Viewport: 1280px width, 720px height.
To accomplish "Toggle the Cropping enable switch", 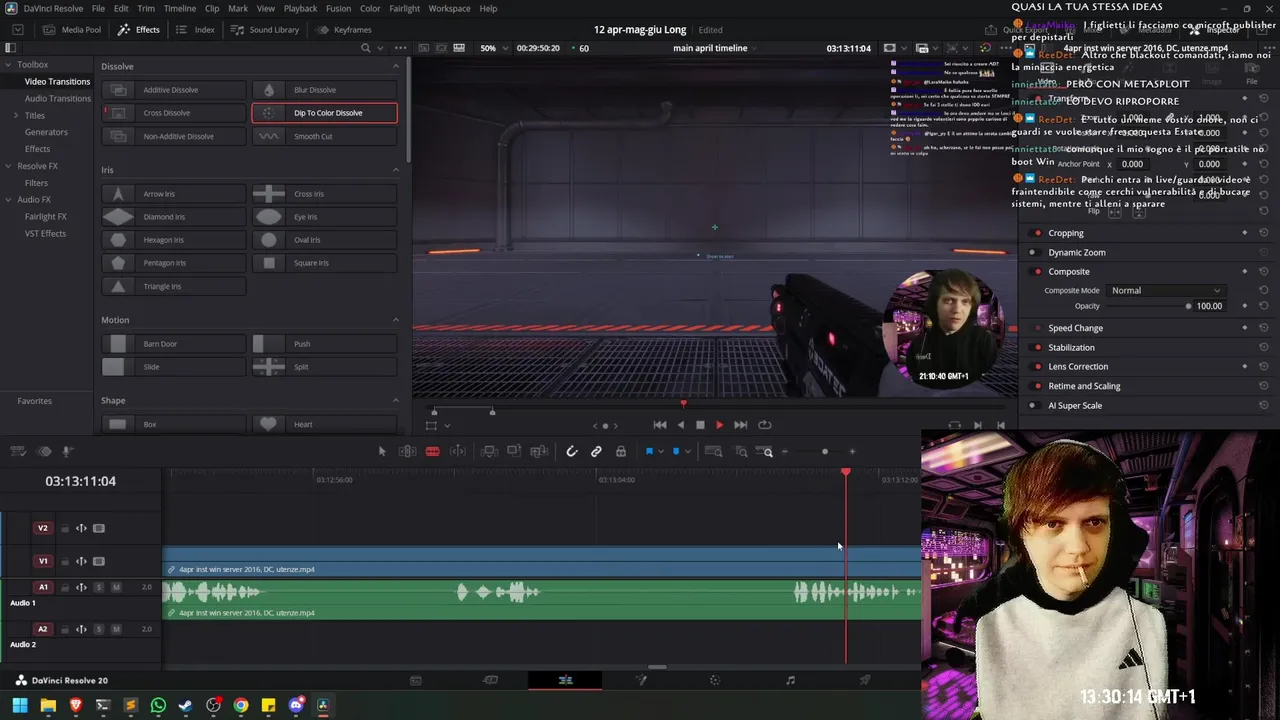I will (1037, 233).
